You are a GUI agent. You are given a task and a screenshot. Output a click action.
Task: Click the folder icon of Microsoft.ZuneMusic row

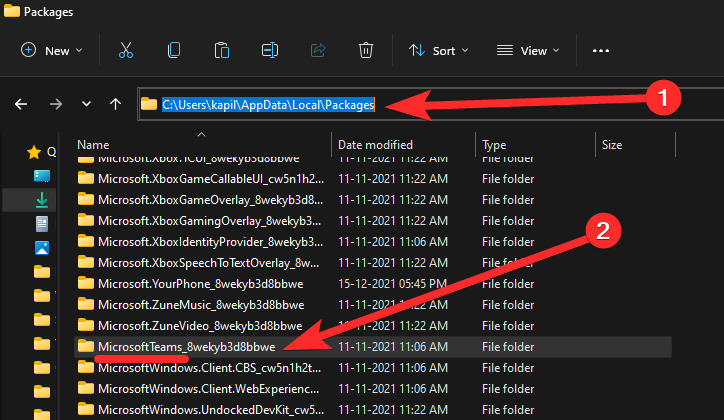click(85, 304)
